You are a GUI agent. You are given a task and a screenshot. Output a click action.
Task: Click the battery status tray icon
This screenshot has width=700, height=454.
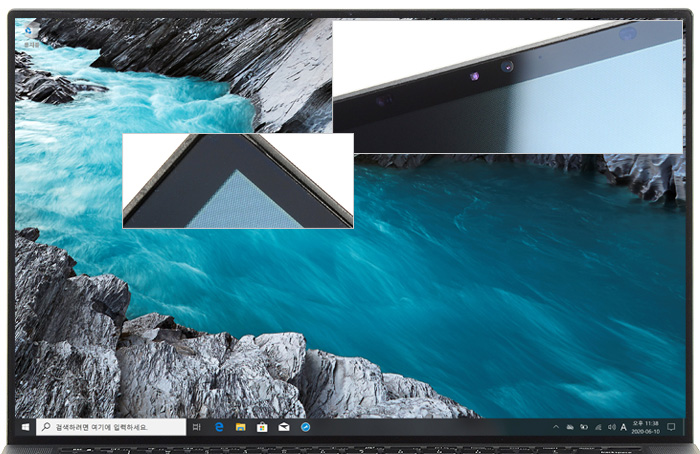pyautogui.click(x=584, y=427)
